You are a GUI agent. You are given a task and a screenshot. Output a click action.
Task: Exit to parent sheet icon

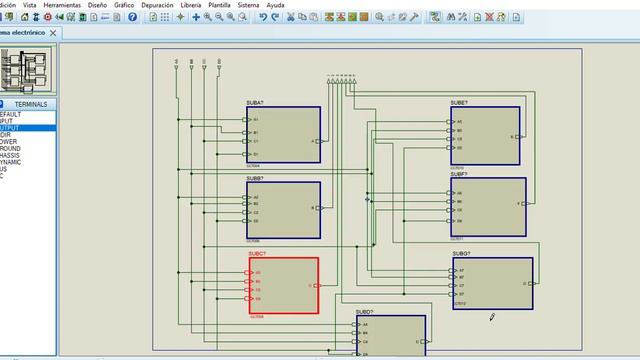[x=501, y=17]
